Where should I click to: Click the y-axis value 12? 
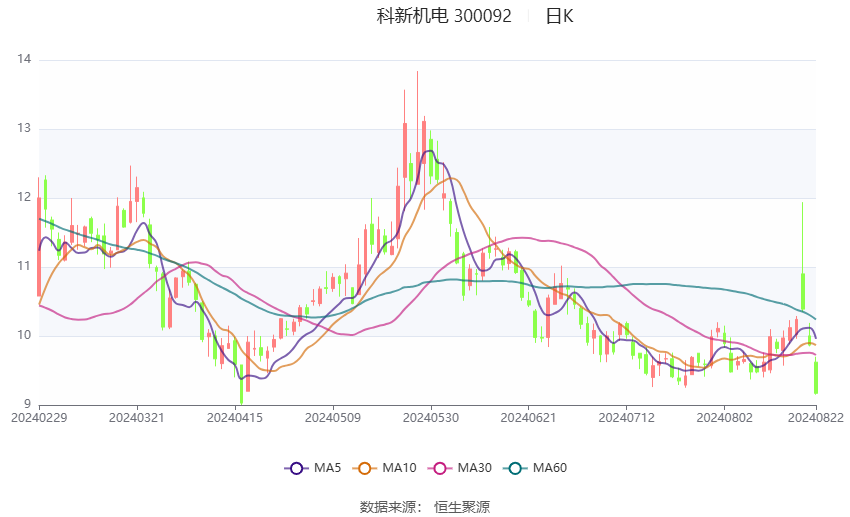[x=24, y=197]
